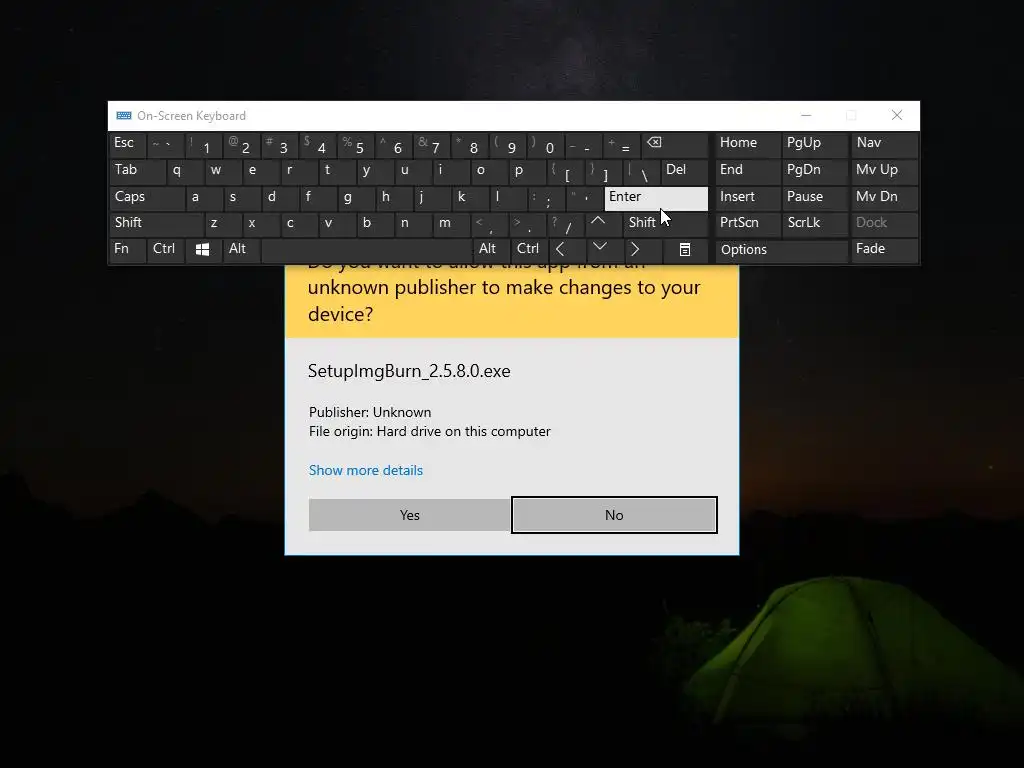Click the number 5 key
1024x768 pixels.
pos(355,144)
